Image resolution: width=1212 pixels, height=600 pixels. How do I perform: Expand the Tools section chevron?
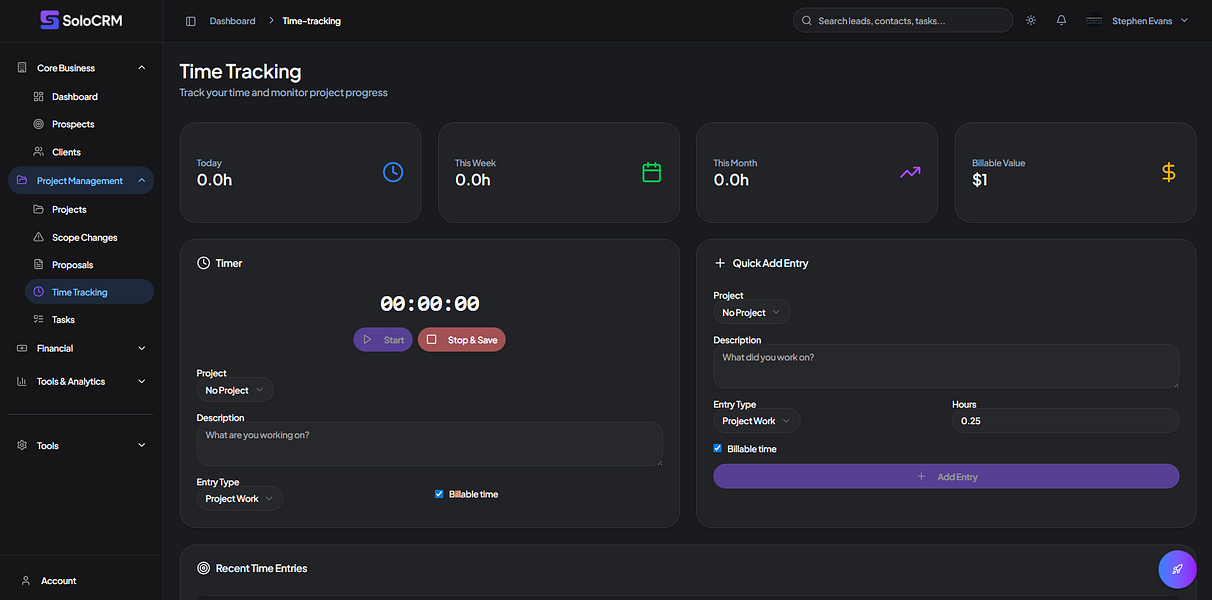[x=141, y=445]
